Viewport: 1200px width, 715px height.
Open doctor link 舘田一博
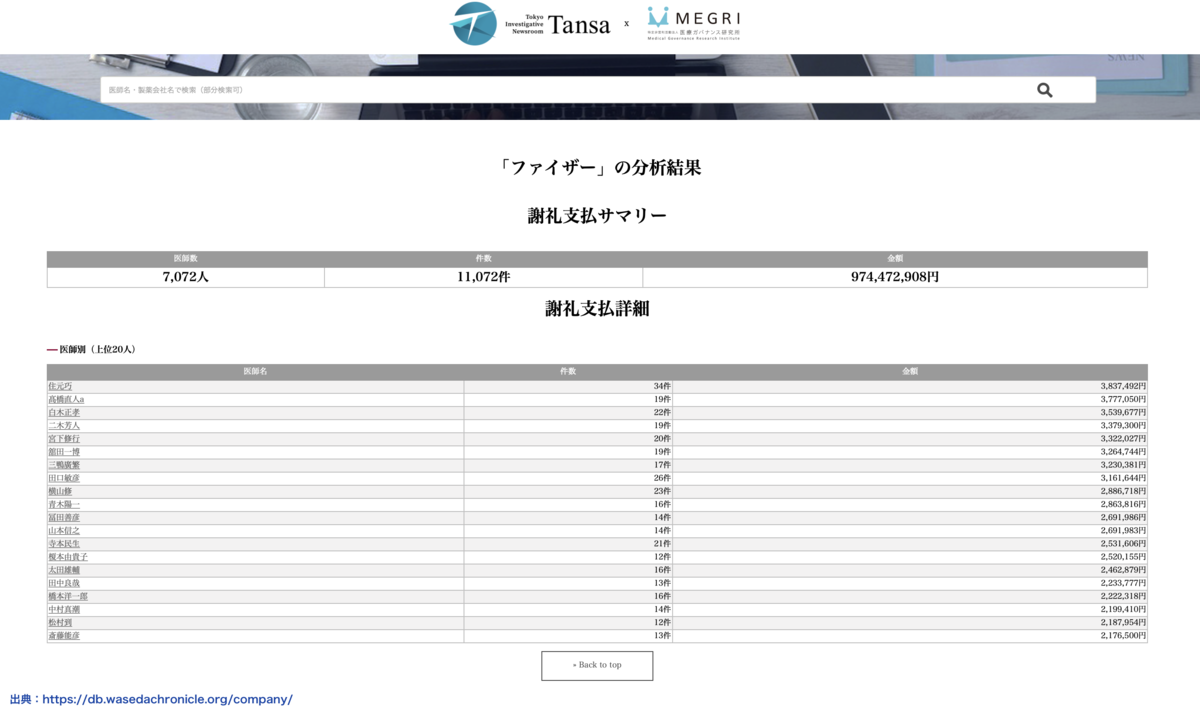coord(64,451)
